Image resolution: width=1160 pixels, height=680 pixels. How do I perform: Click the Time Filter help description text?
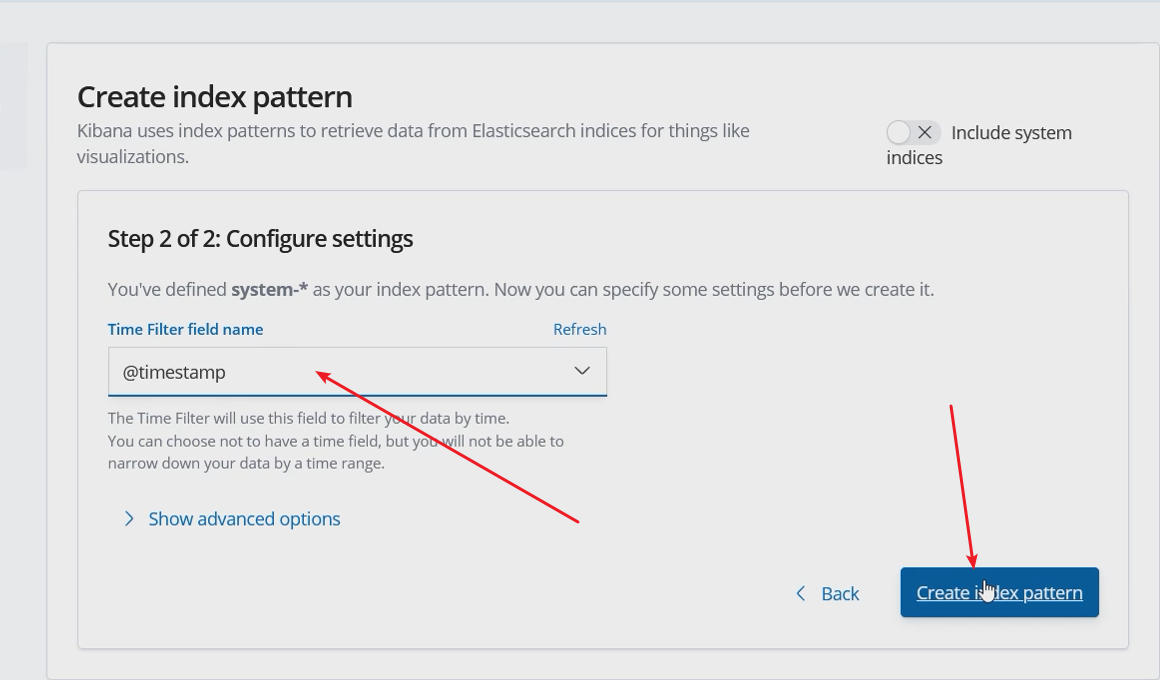click(336, 441)
